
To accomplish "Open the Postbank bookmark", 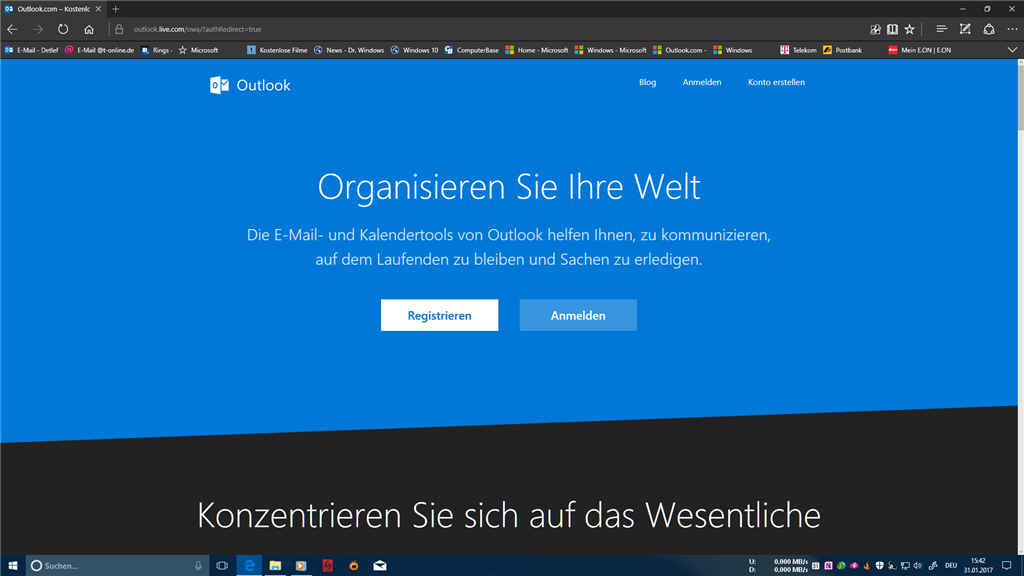I will pos(842,50).
